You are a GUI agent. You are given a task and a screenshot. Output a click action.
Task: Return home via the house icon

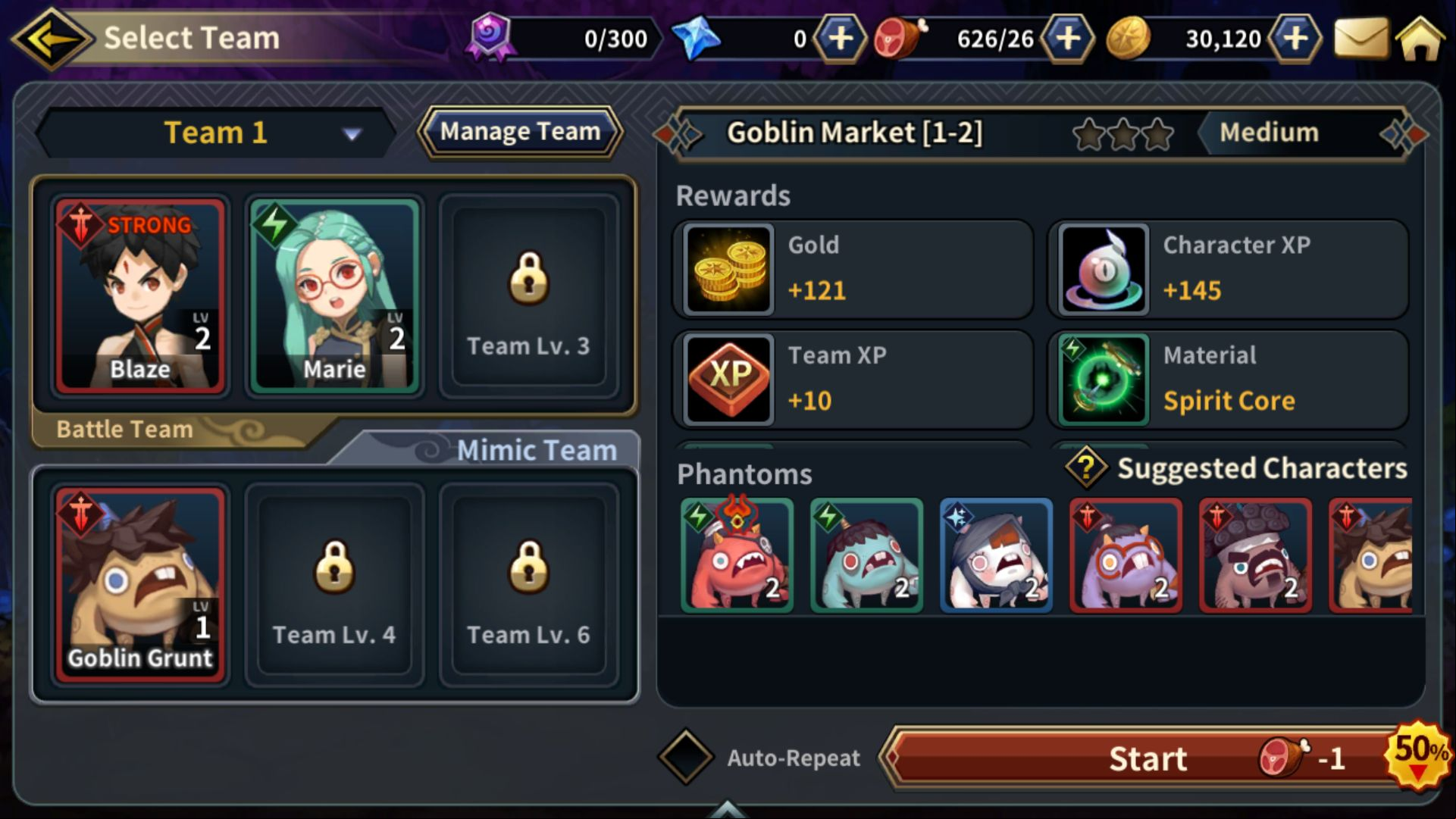(x=1420, y=38)
